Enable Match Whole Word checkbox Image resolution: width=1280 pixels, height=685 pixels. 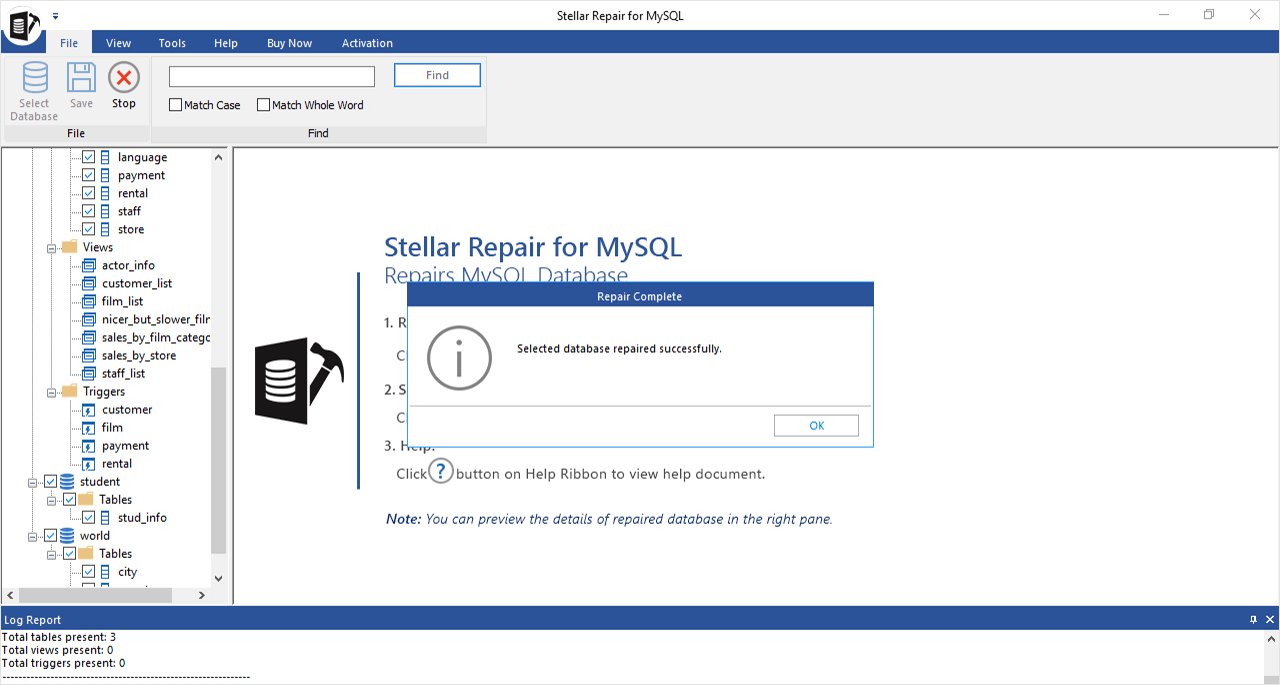pyautogui.click(x=264, y=105)
